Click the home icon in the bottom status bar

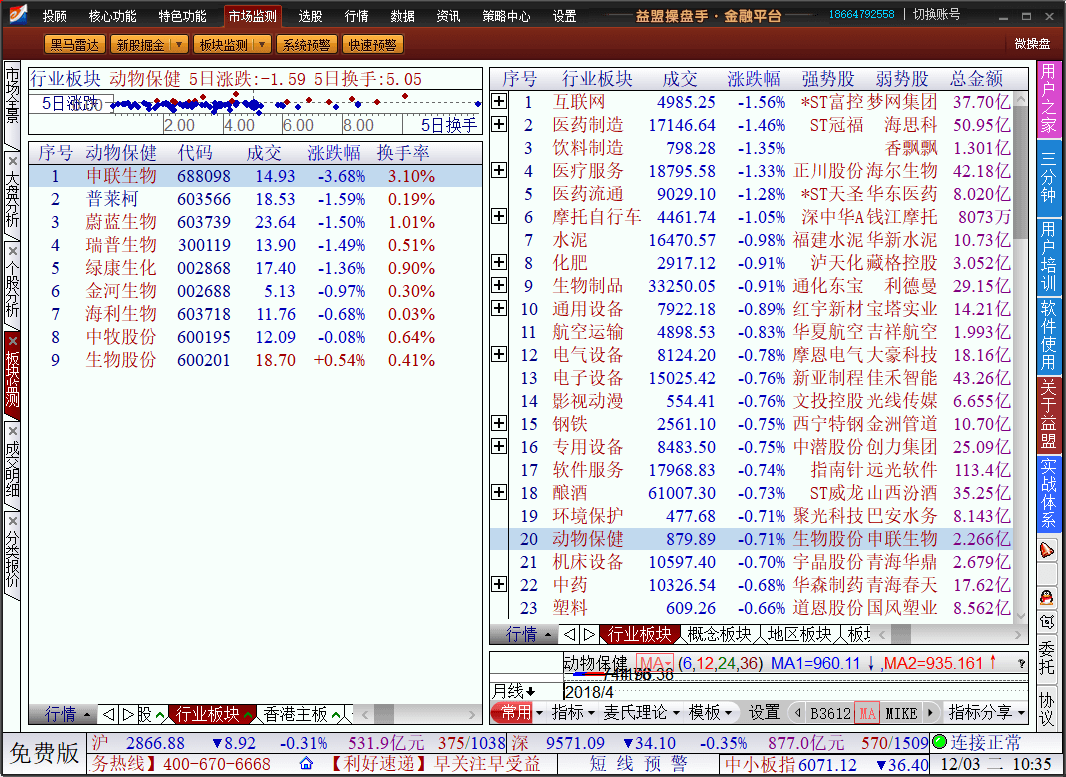[x=306, y=763]
